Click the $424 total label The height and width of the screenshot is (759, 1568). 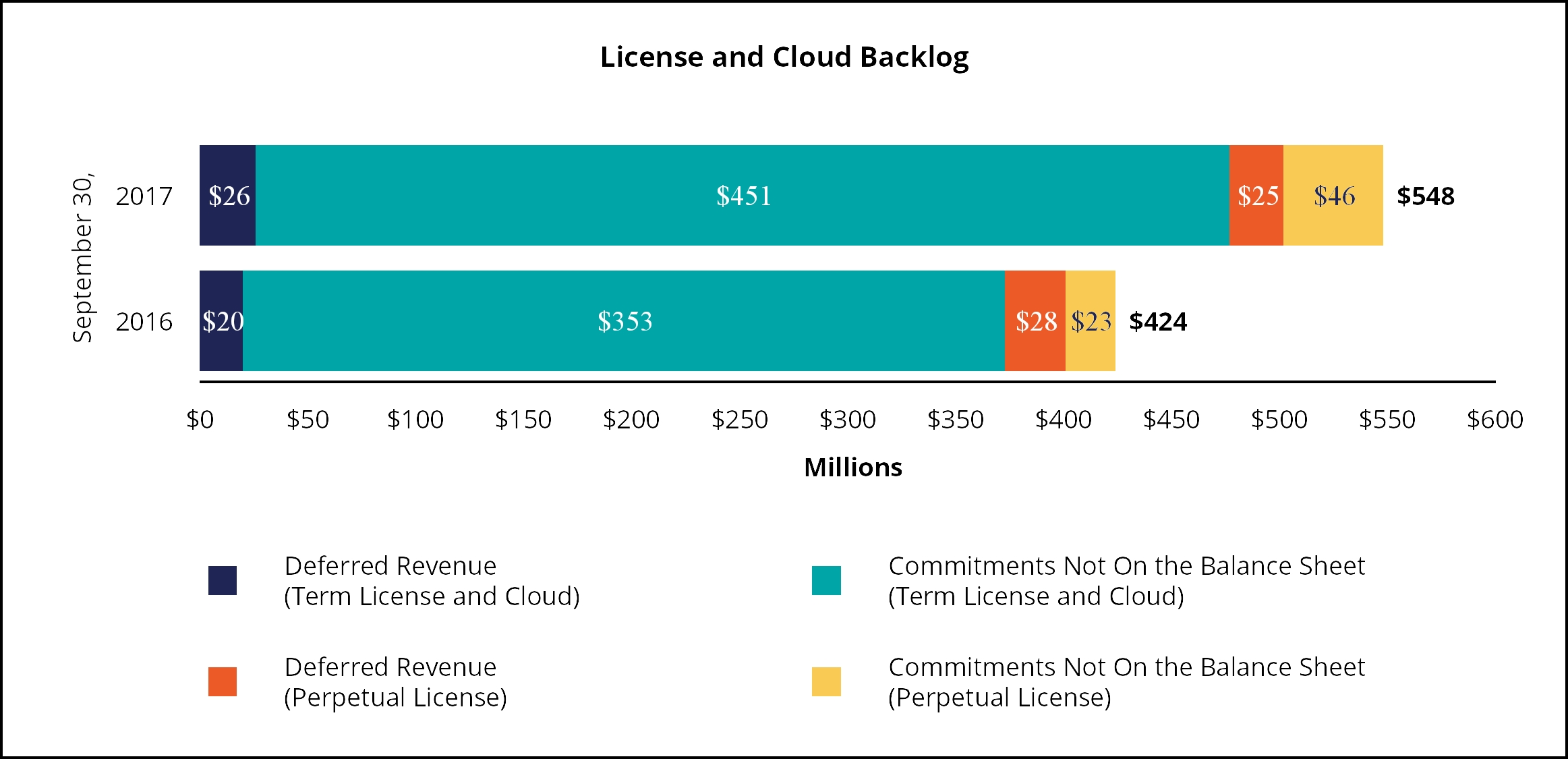click(1157, 322)
